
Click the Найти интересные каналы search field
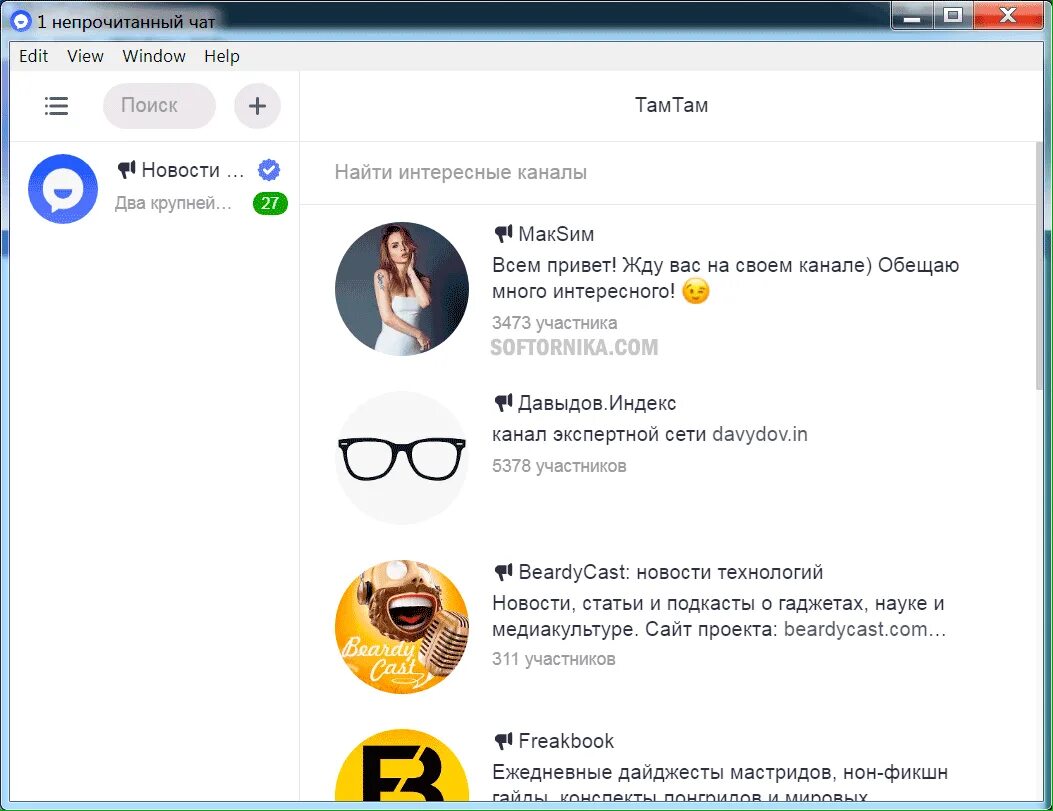tap(668, 173)
